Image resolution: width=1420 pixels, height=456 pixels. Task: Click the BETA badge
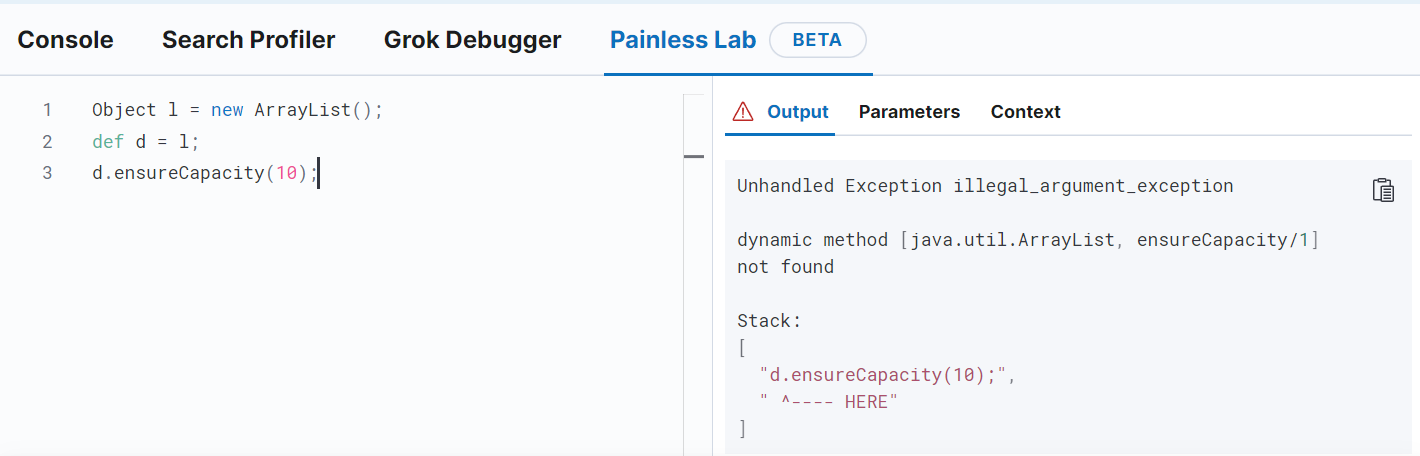click(x=818, y=40)
